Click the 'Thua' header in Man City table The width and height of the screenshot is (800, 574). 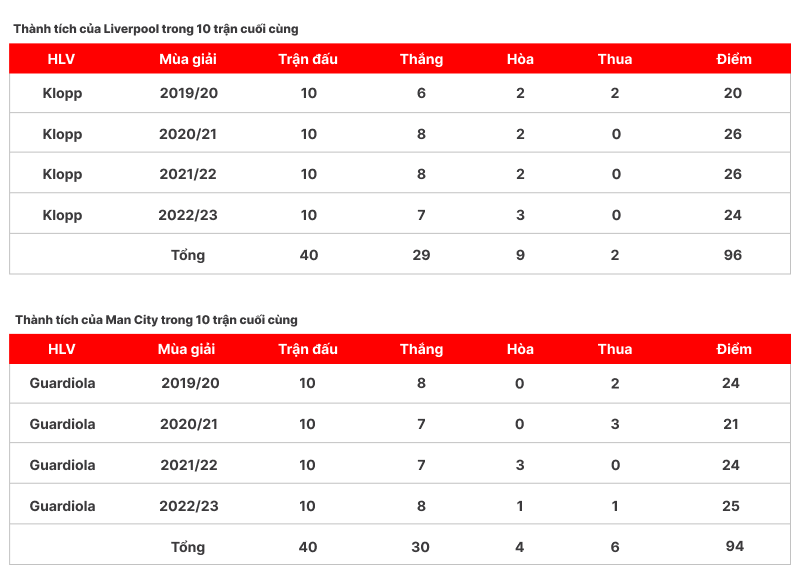point(615,349)
